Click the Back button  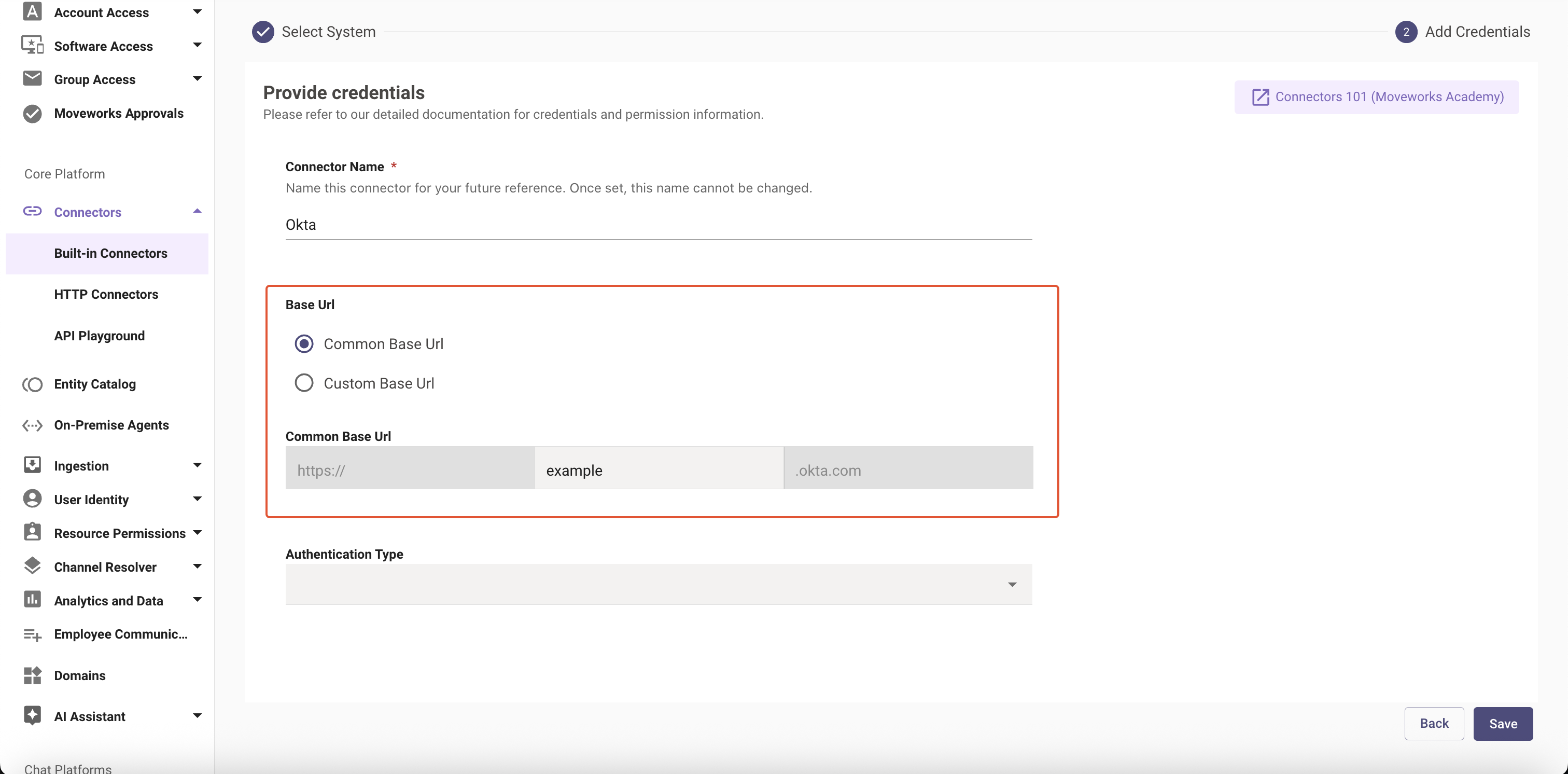coord(1434,724)
